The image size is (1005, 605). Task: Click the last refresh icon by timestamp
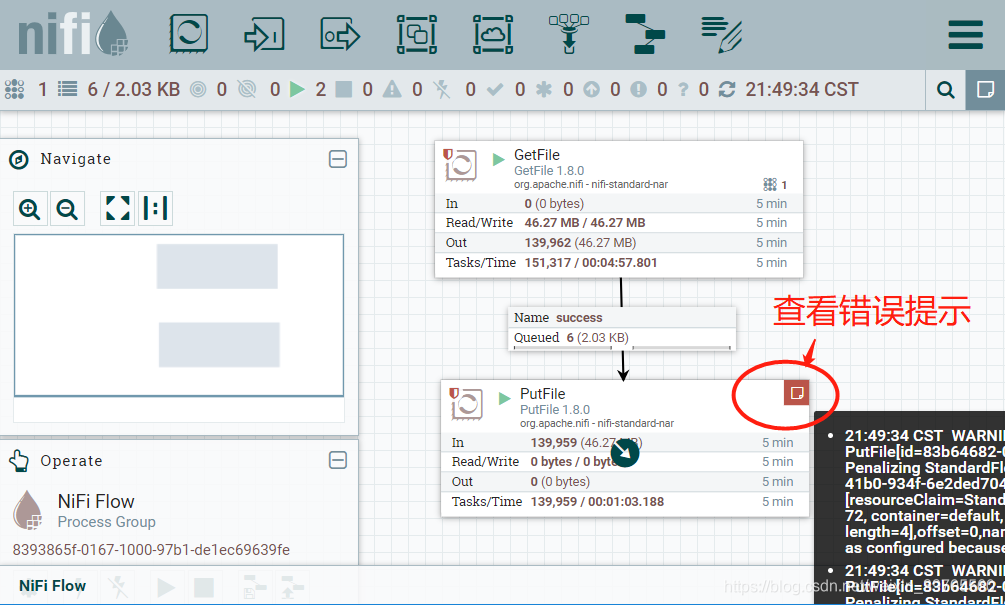point(727,89)
